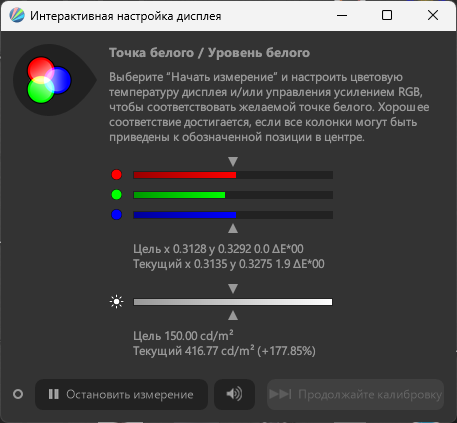
Task: Click the red channel circle icon
Action: 116,175
